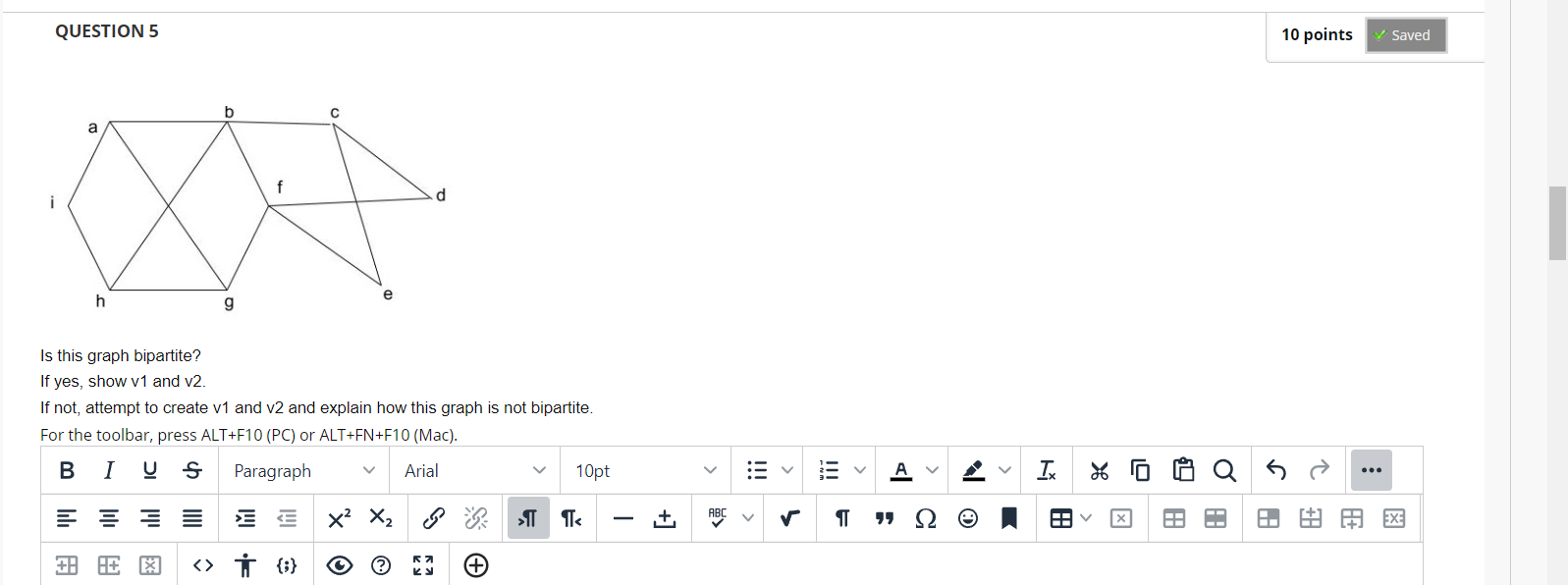Screen dimensions: 1568x585
Task: Add content with the plus circle icon
Action: click(476, 565)
